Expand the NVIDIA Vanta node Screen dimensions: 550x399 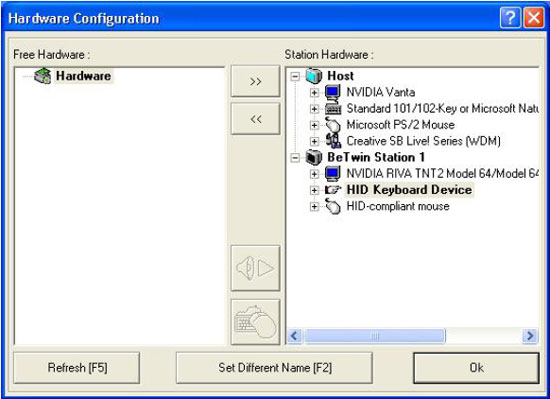click(314, 93)
